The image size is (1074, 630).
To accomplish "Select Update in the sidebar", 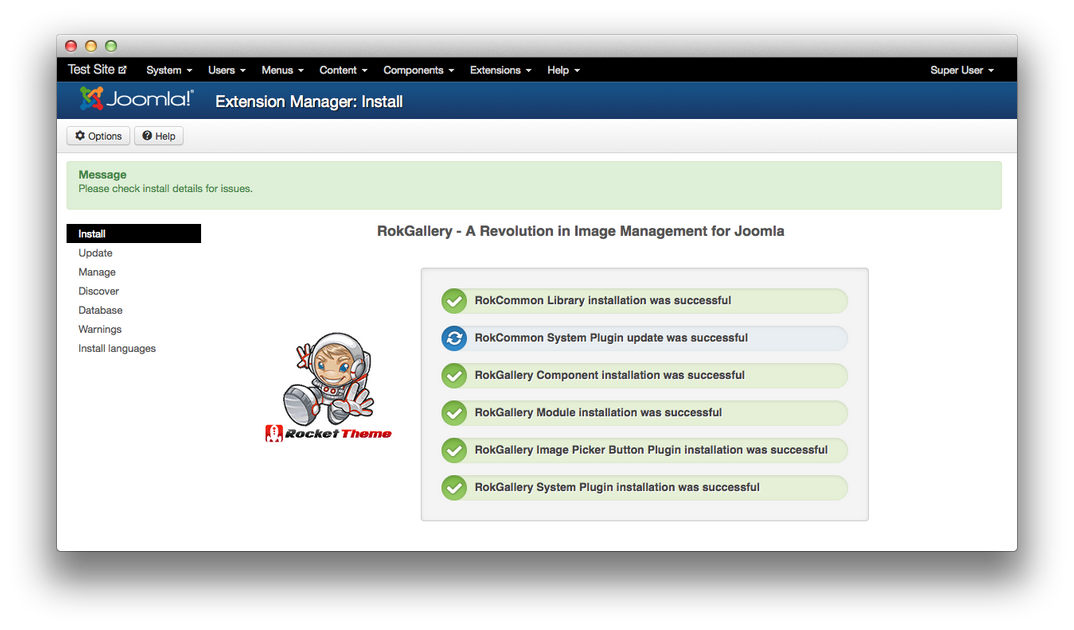I will coord(96,253).
